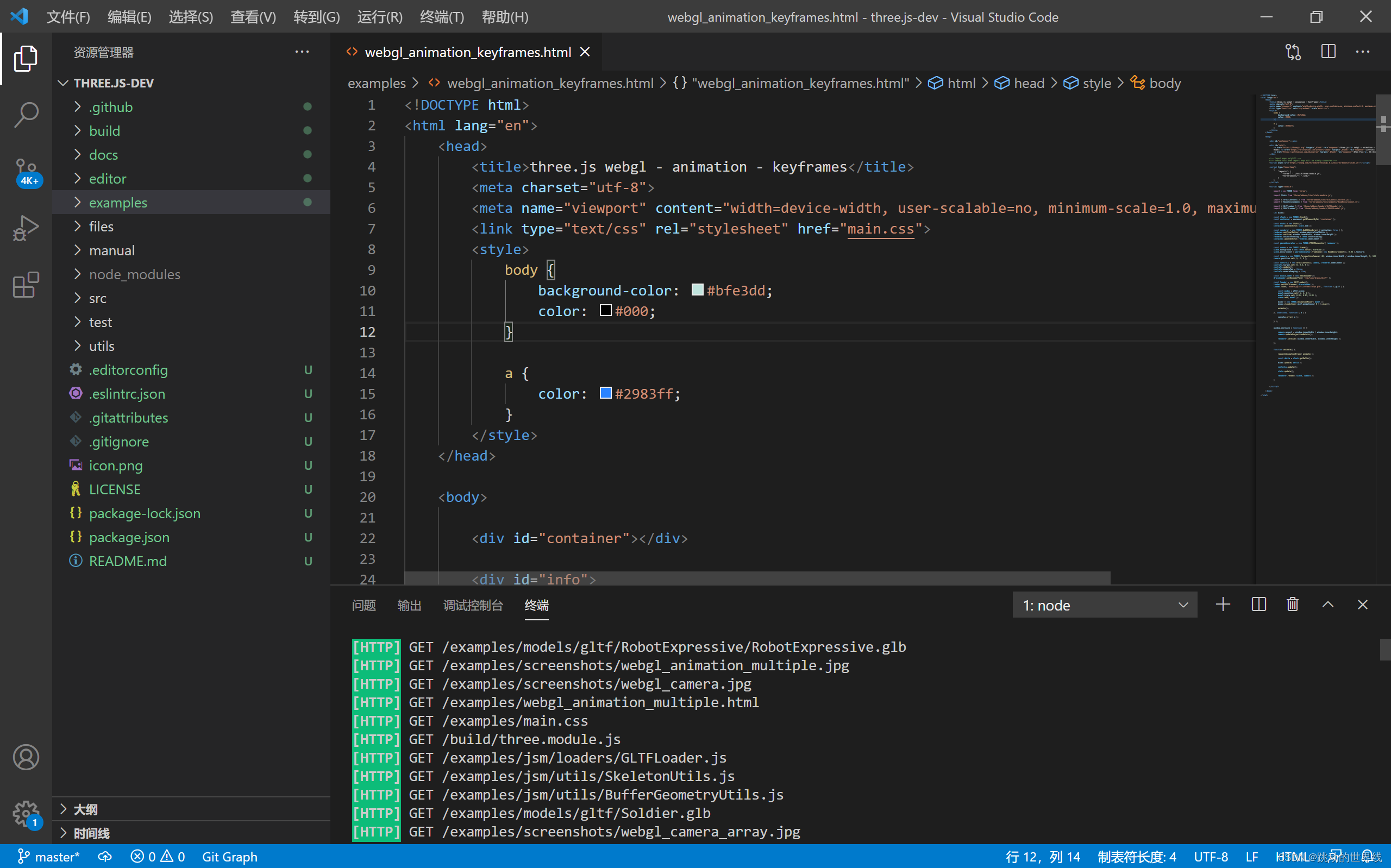Switch to the 问题 problems tab

coord(364,605)
